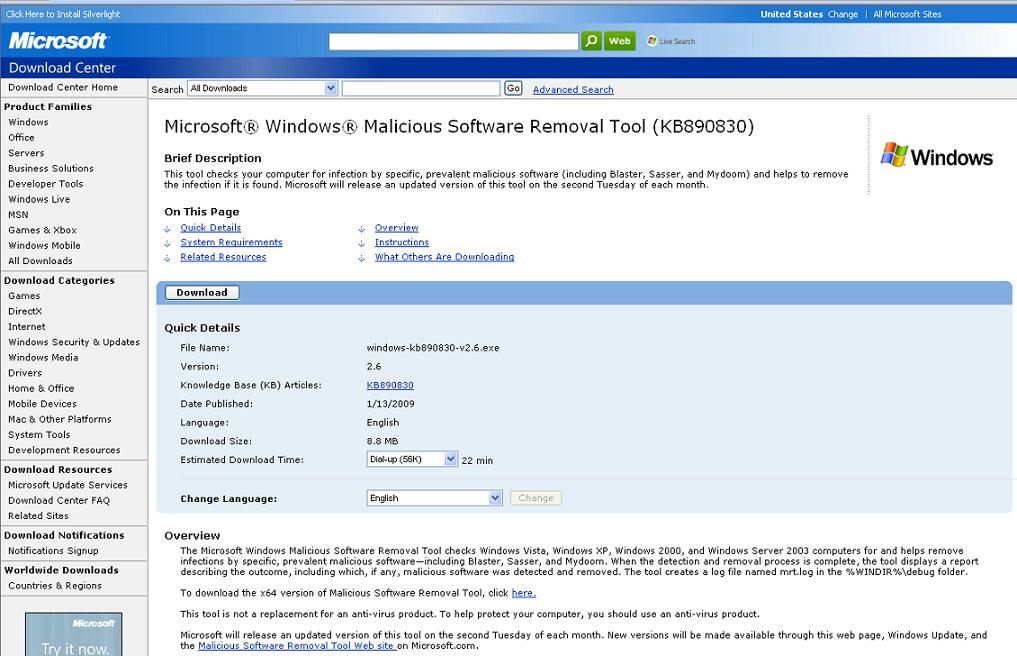Open Windows Security & Updates category
This screenshot has width=1017, height=656.
point(74,342)
